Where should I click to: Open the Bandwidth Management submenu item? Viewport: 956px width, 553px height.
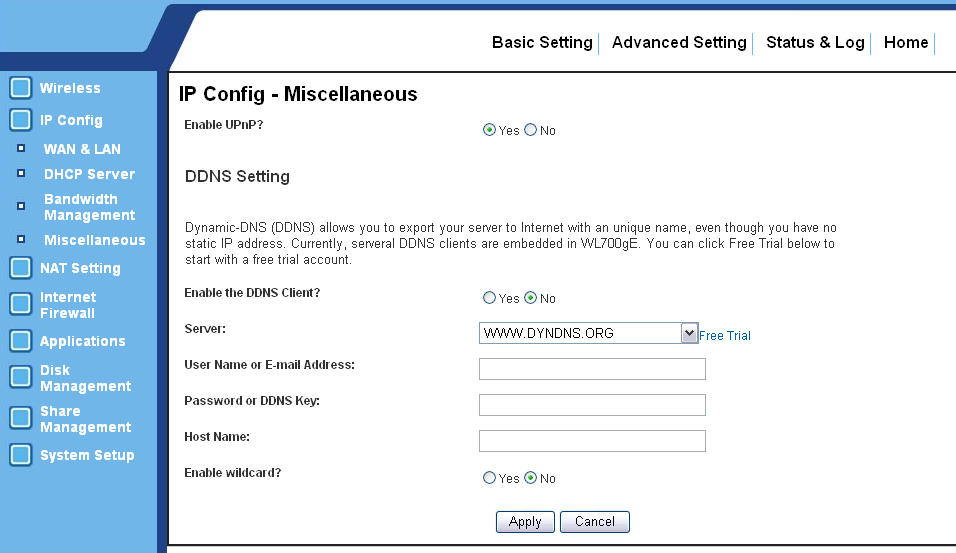pos(89,207)
